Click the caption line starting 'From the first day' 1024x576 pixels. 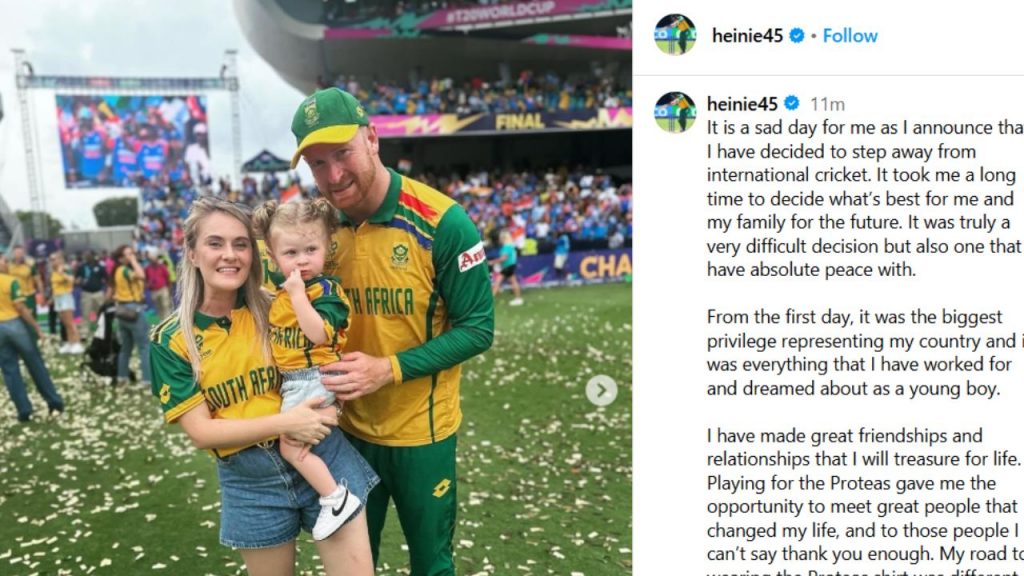click(854, 317)
